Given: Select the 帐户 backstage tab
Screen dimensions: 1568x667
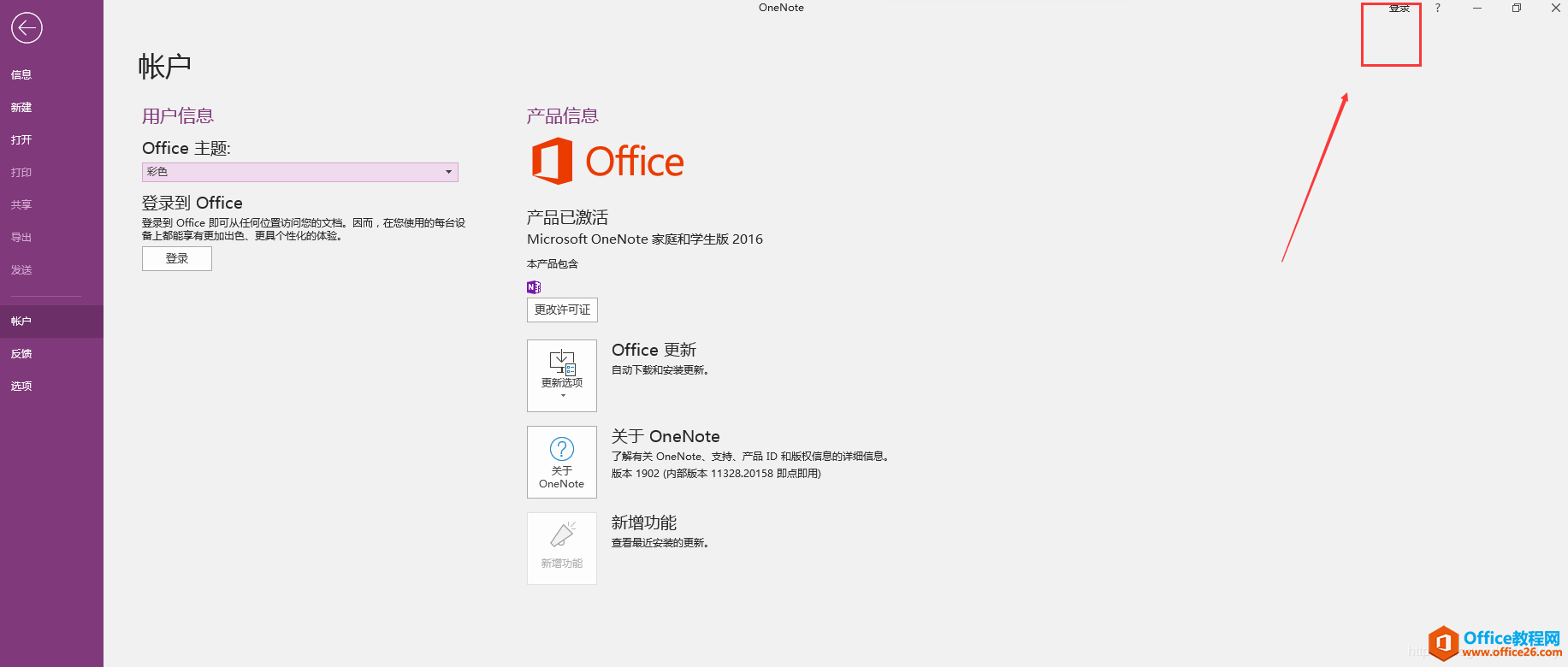Looking at the screenshot, I should [51, 321].
